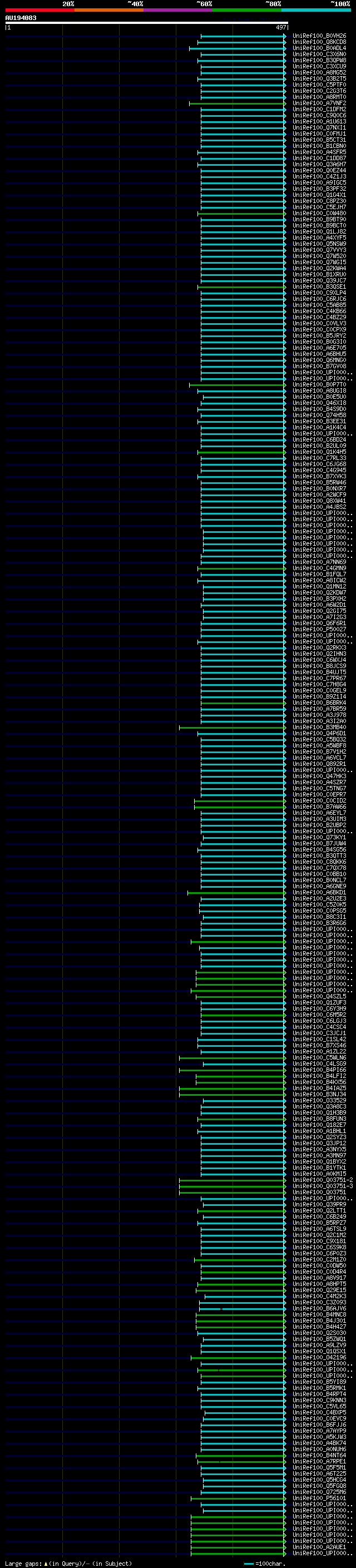Select label UniRef100_C0CID2
The height and width of the screenshot is (1568, 356).
coord(319,801)
